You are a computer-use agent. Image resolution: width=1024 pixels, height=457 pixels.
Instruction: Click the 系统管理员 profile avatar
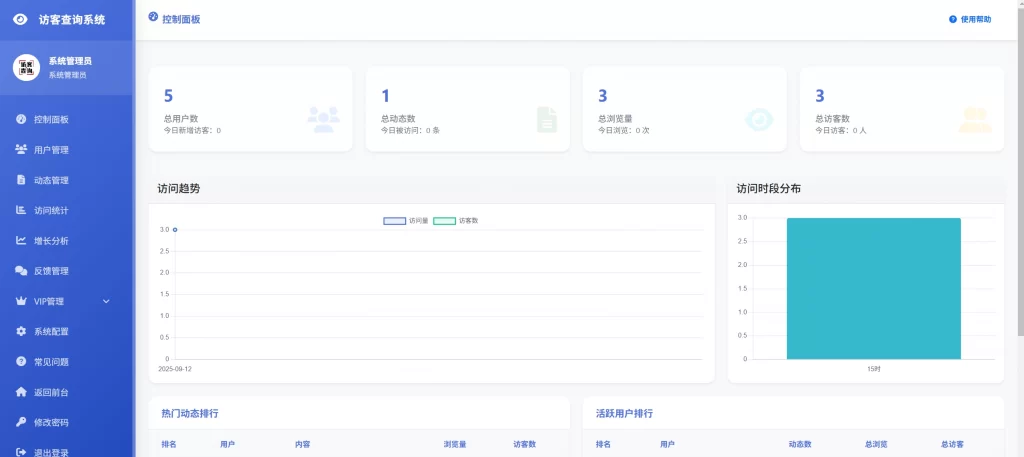[26, 67]
